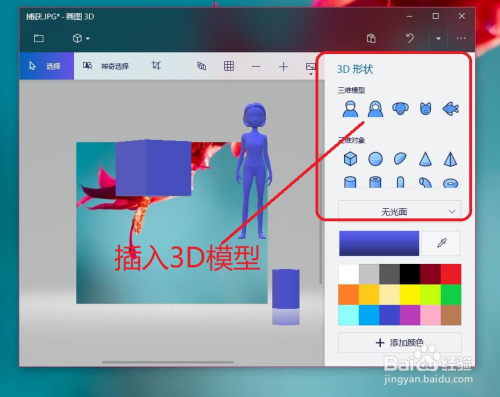
Task: Zoom in with the plus button
Action: point(283,67)
